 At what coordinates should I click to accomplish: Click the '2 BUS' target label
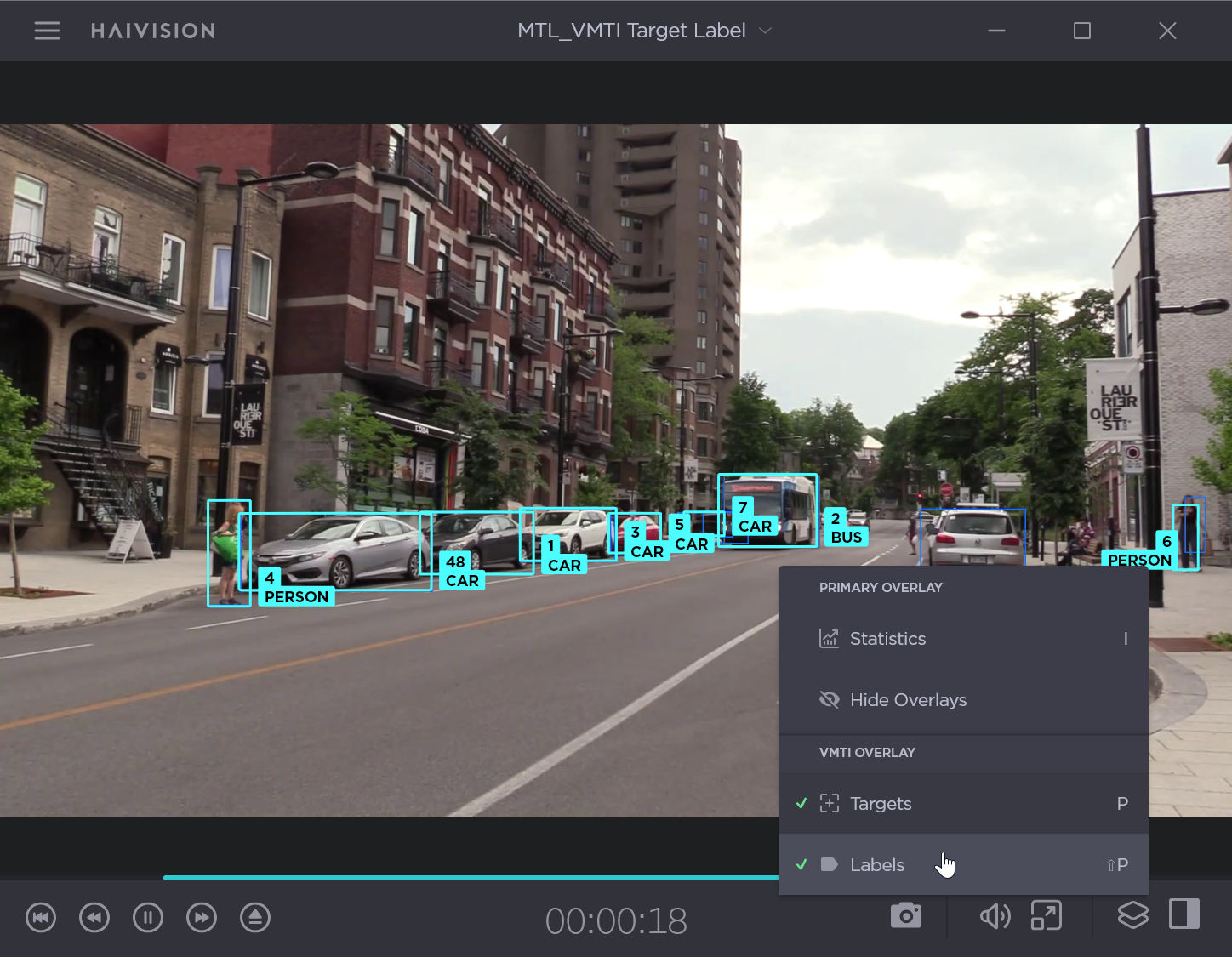(x=846, y=528)
